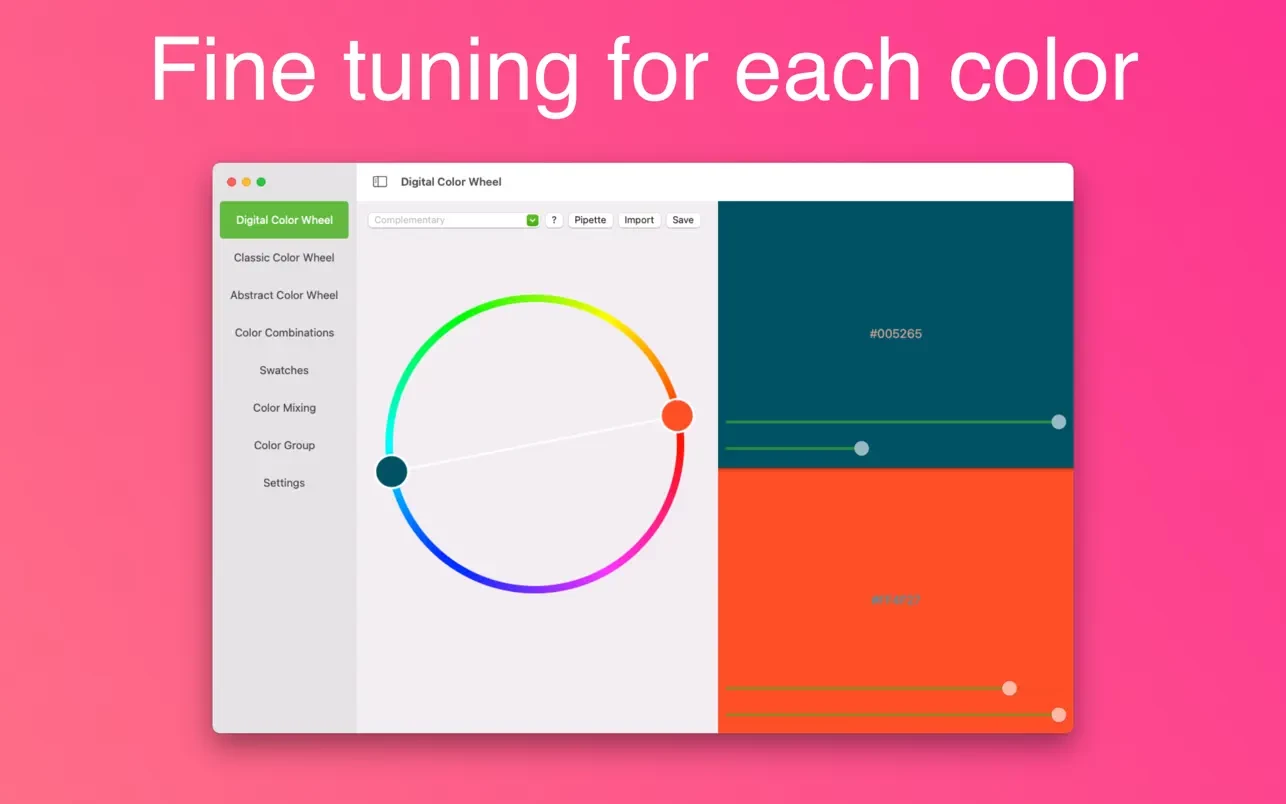Select the orange handle on the color wheel

677,413
